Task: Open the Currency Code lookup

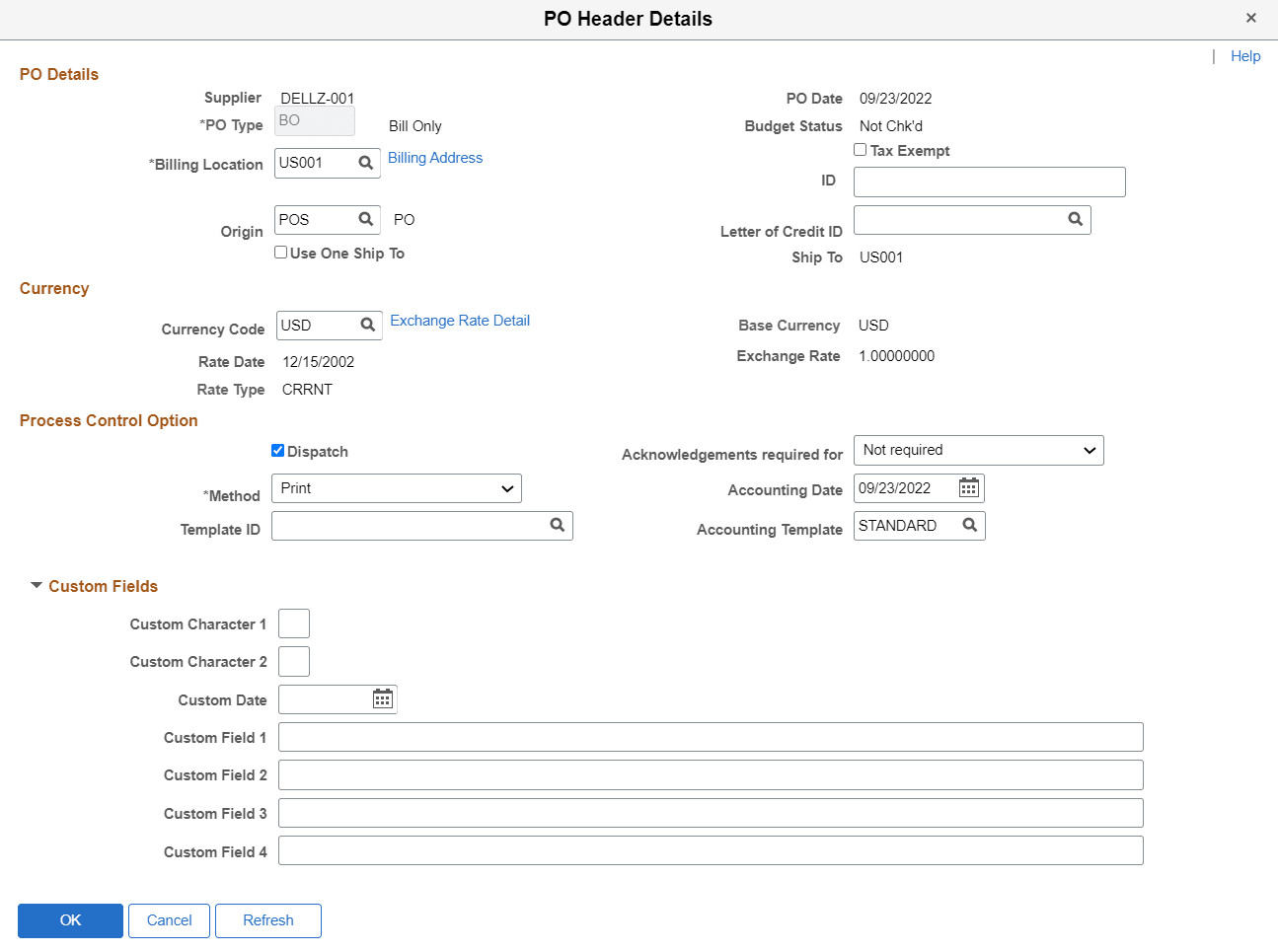Action: click(x=367, y=325)
